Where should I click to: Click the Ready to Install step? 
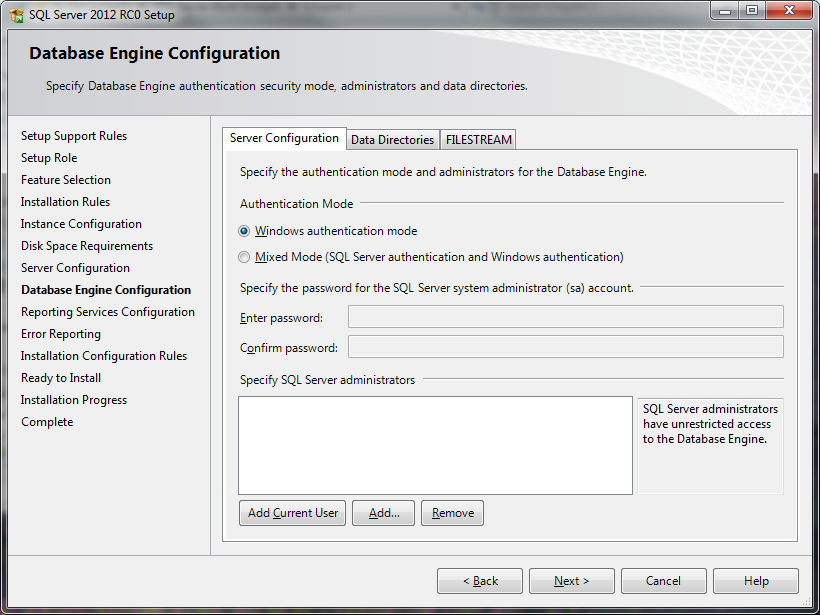point(61,378)
